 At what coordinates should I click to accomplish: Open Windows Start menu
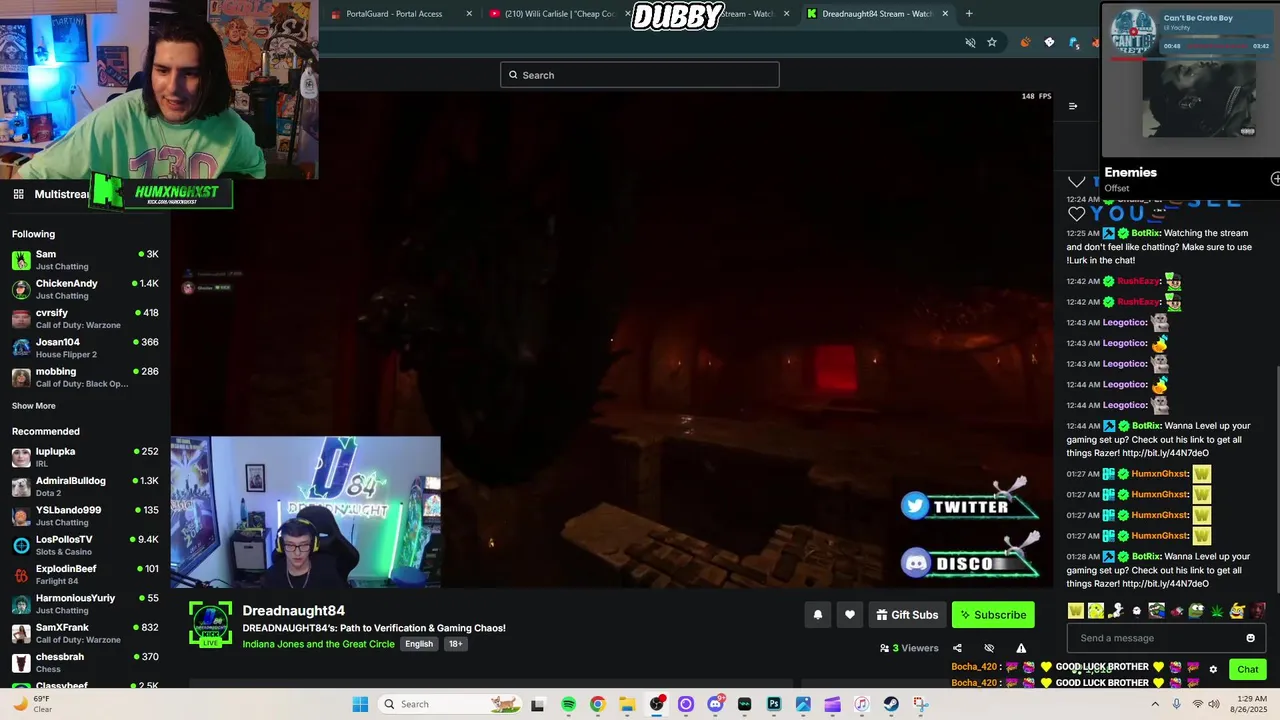pos(360,704)
